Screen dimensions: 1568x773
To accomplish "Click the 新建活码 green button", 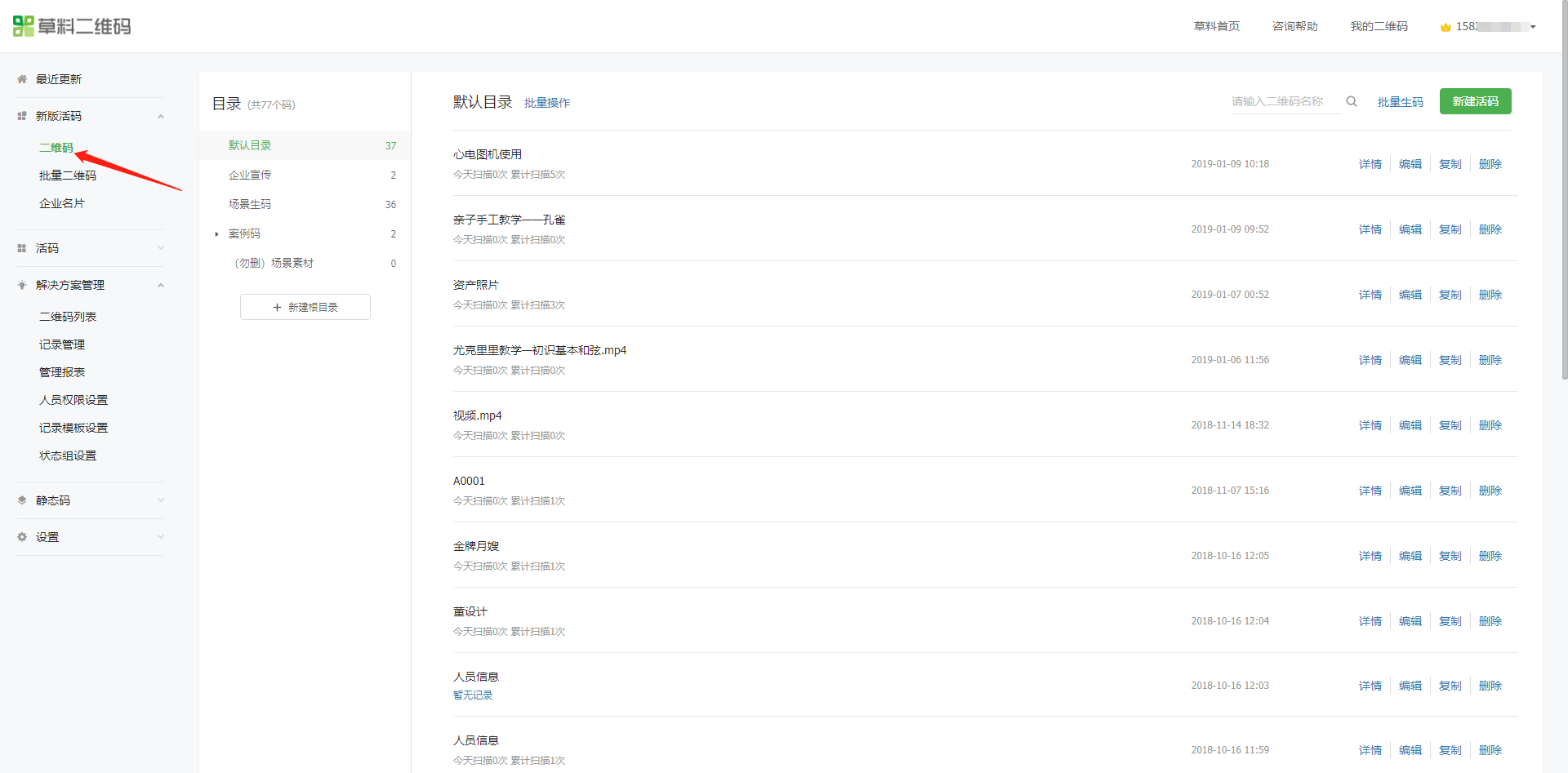I will coord(1475,101).
